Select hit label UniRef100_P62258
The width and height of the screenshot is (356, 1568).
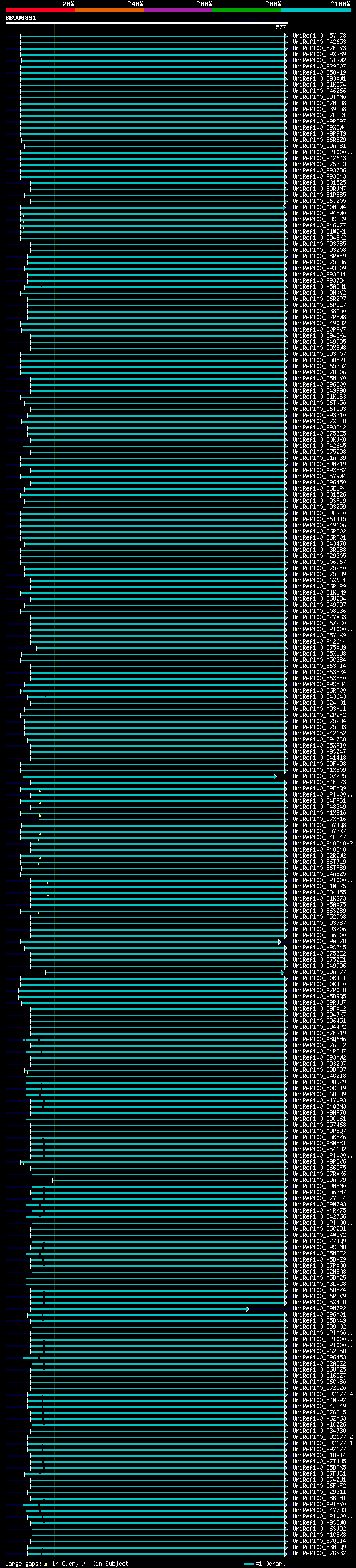pos(319,1351)
